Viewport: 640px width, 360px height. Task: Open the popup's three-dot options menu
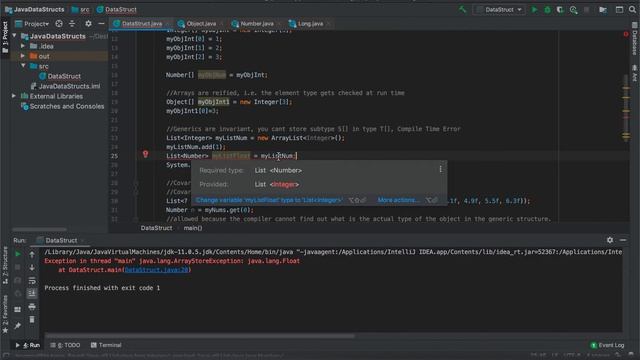440,169
